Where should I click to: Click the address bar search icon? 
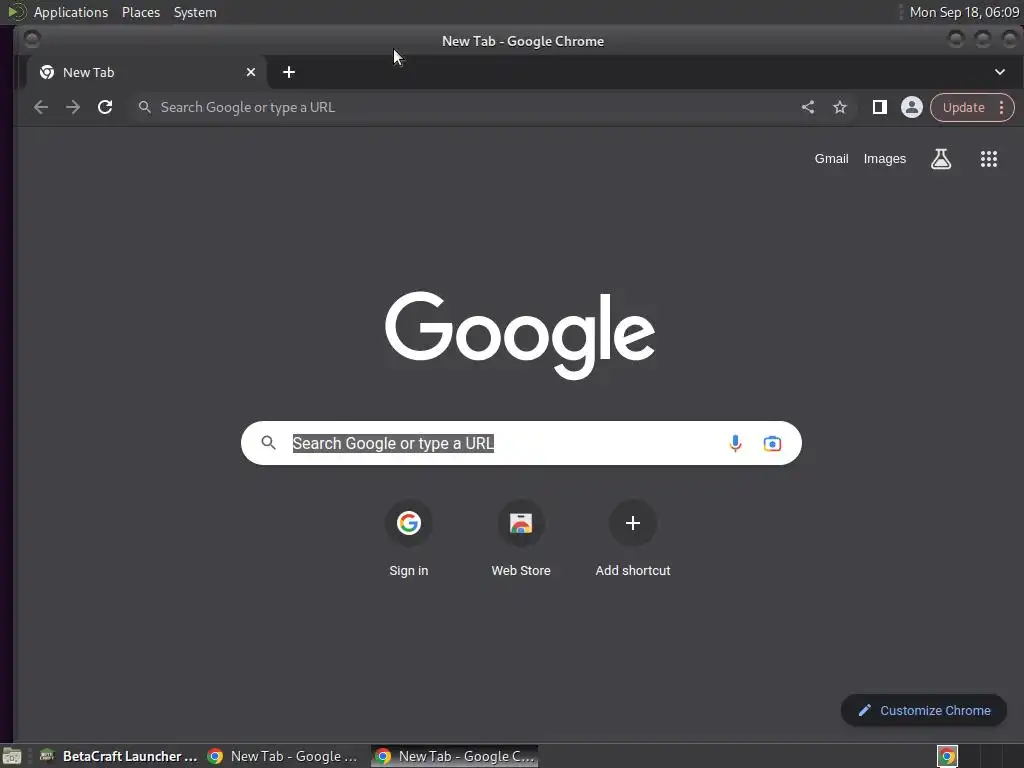(145, 107)
